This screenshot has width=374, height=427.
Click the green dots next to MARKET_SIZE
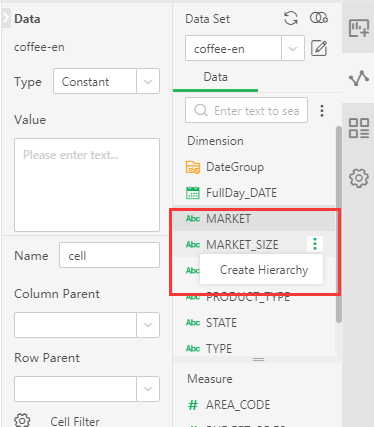click(x=315, y=244)
